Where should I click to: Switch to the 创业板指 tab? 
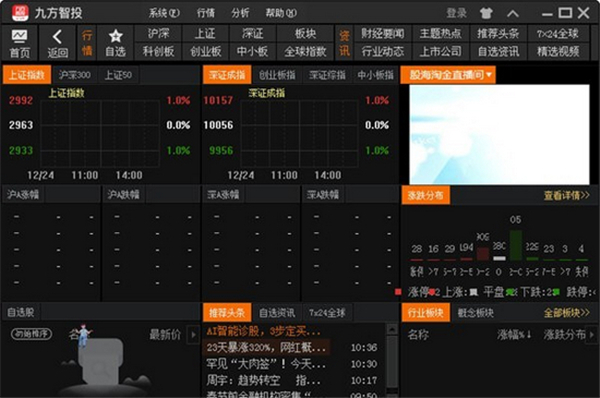coord(277,75)
